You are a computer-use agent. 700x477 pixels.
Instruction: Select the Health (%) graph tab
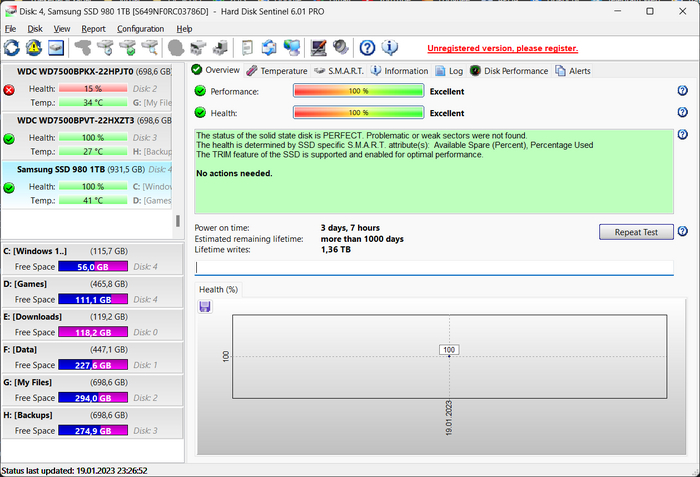(x=218, y=289)
